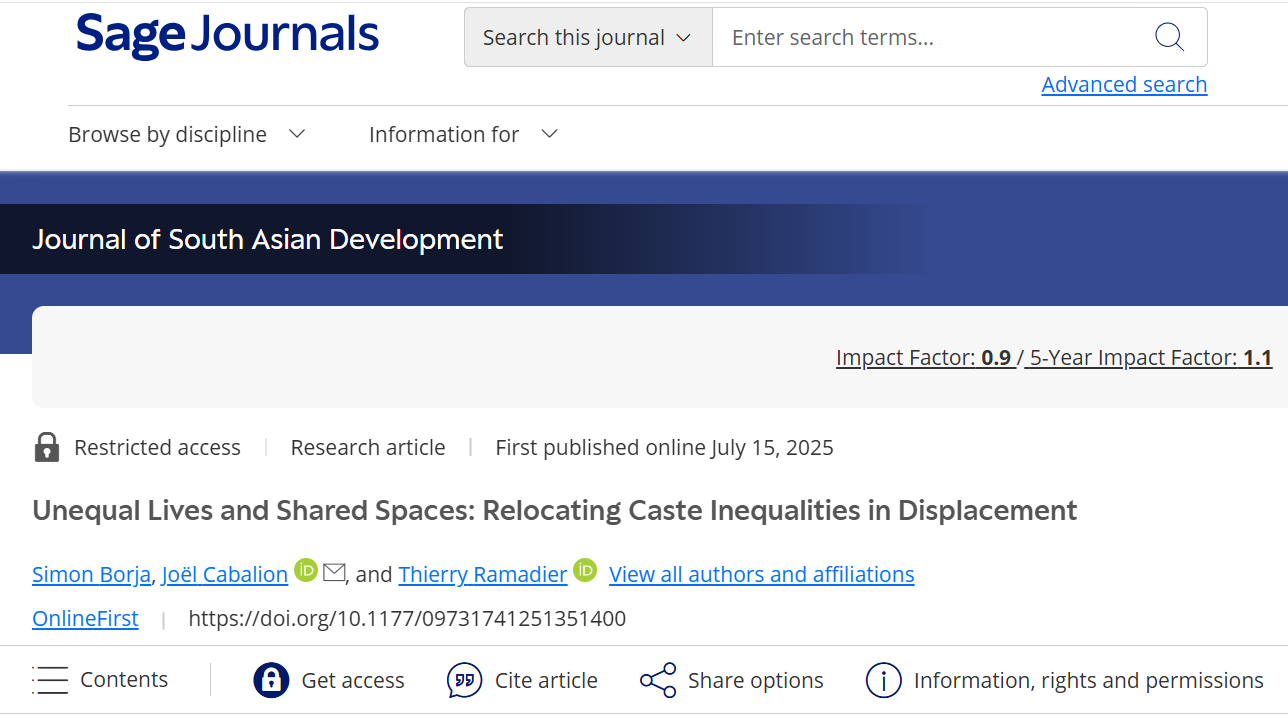Open the Advanced search link
Viewport: 1288px width, 720px height.
(1124, 85)
